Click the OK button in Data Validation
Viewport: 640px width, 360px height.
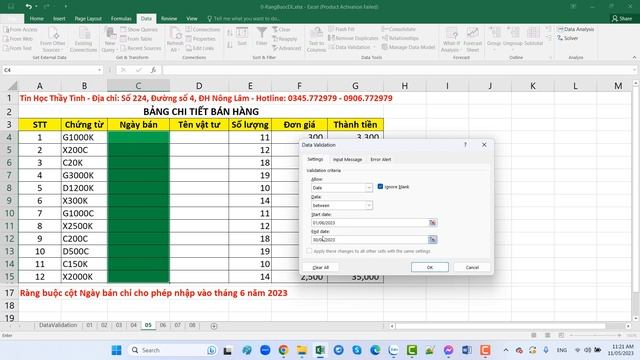[x=429, y=267]
